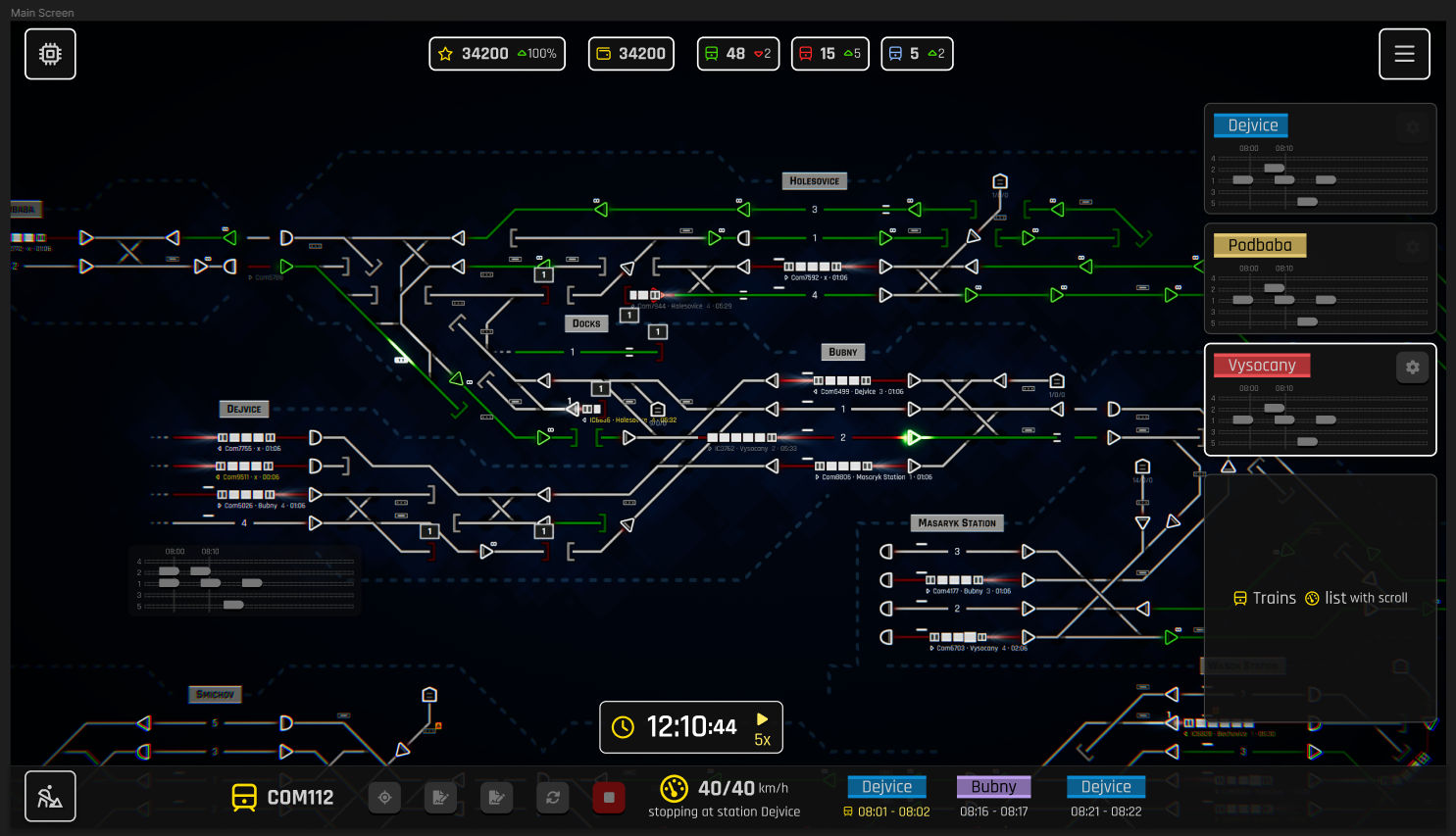
Task: Click the game clock icon
Action: tap(623, 727)
